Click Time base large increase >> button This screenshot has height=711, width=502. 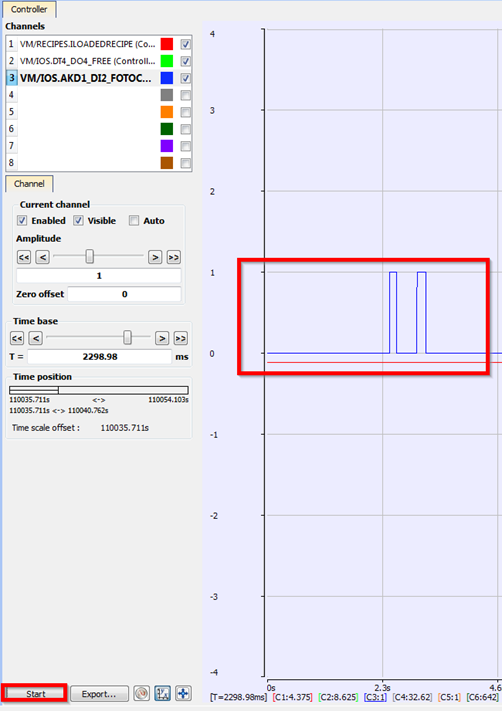(x=180, y=338)
